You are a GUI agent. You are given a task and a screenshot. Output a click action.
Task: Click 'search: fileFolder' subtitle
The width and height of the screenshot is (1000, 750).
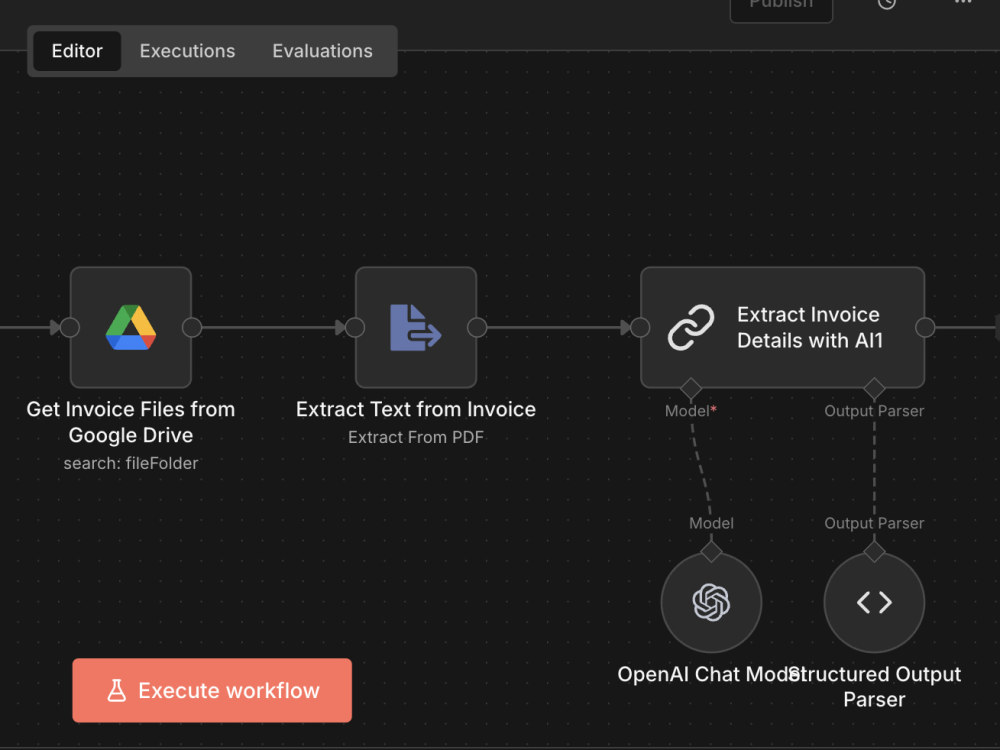click(131, 464)
